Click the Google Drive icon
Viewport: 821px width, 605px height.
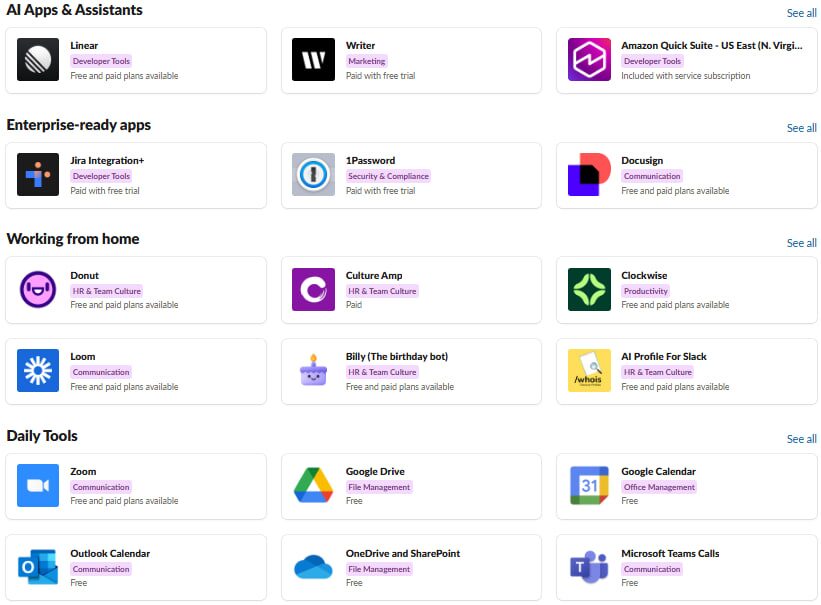point(313,486)
